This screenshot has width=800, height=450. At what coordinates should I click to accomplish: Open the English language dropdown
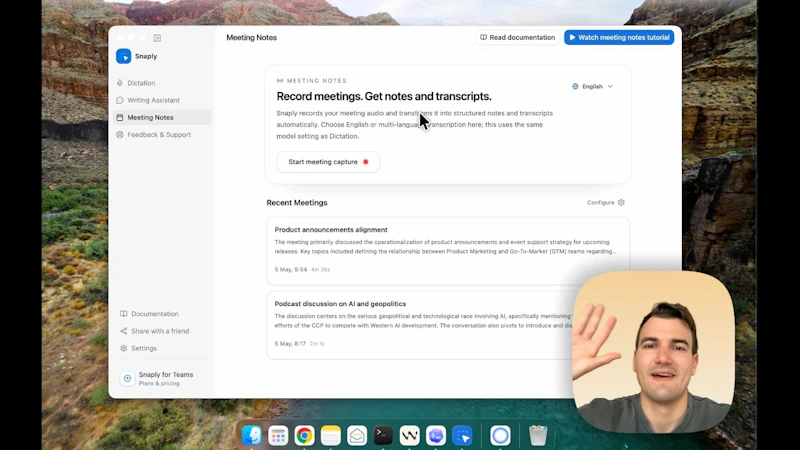click(592, 86)
